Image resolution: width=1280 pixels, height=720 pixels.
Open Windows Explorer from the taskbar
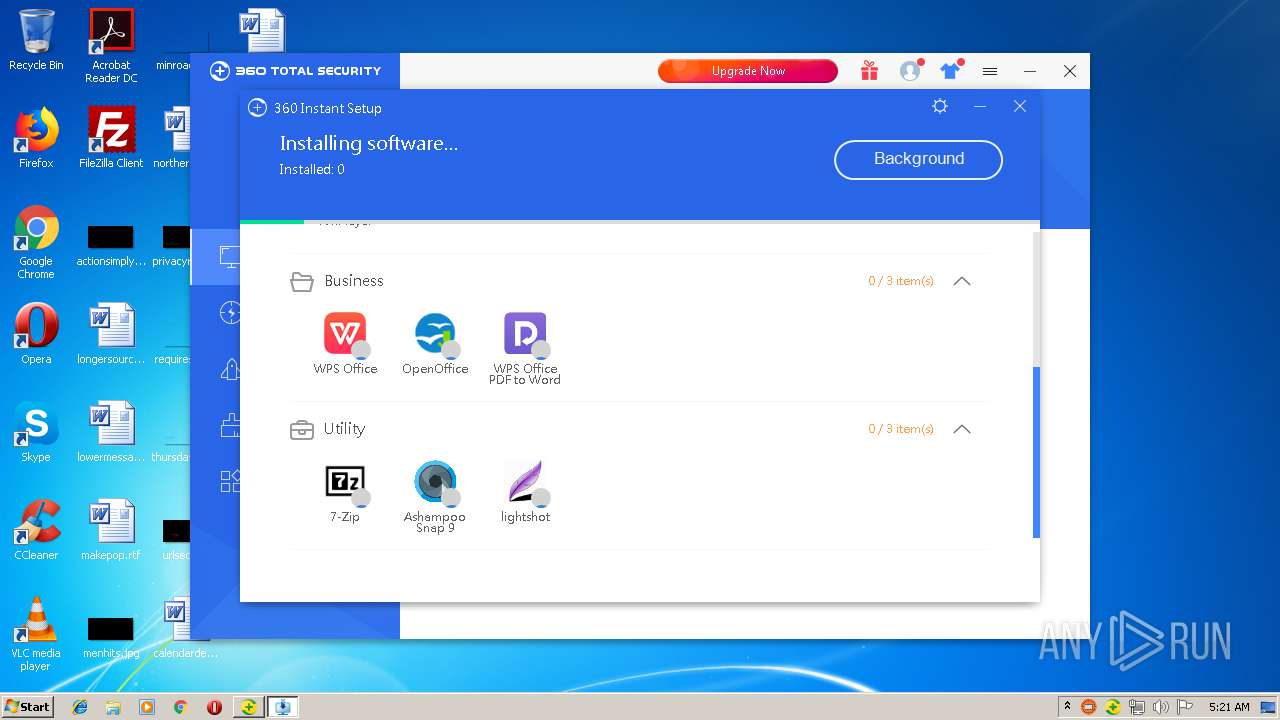click(113, 707)
